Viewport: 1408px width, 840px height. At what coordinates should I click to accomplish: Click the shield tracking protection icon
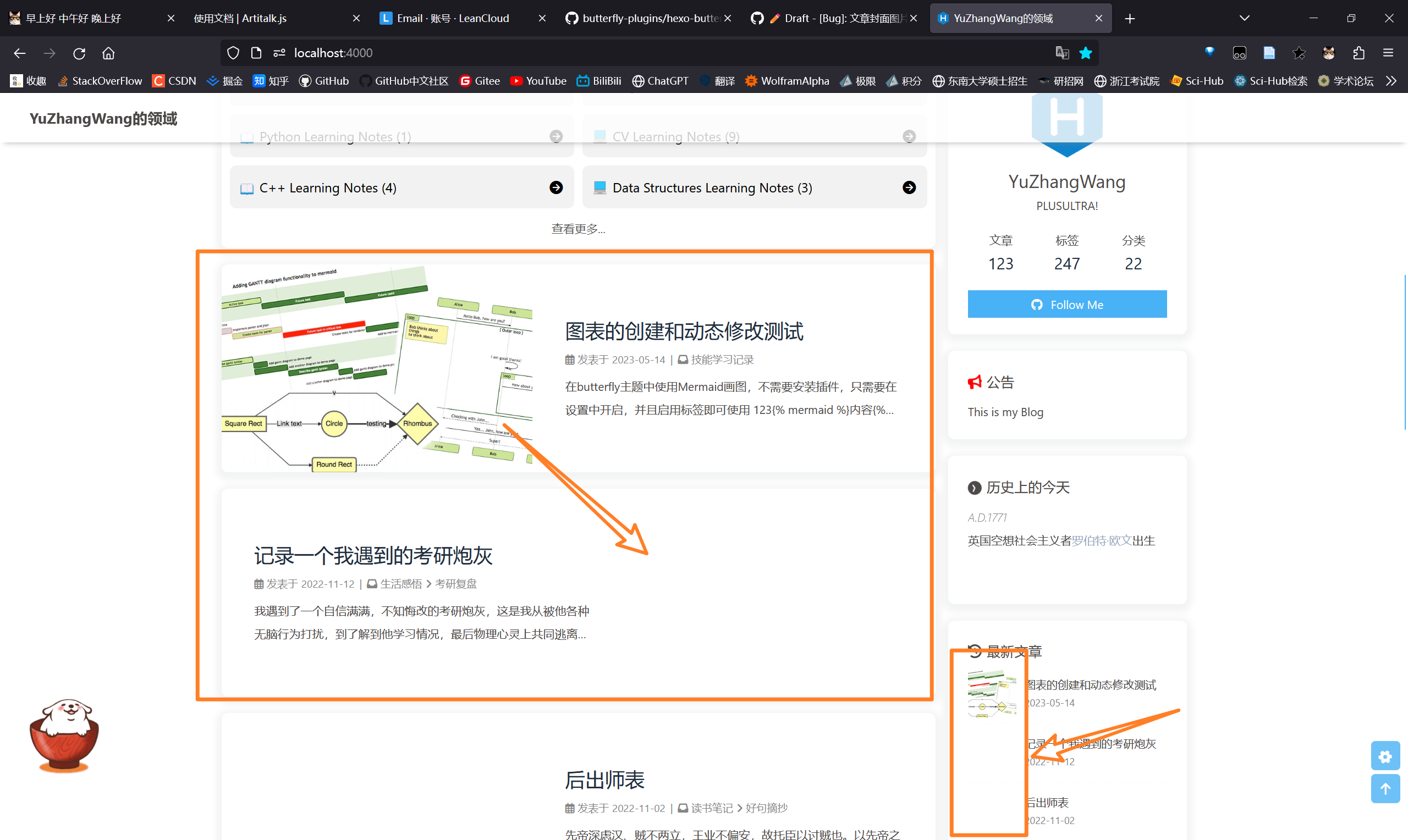click(x=232, y=53)
